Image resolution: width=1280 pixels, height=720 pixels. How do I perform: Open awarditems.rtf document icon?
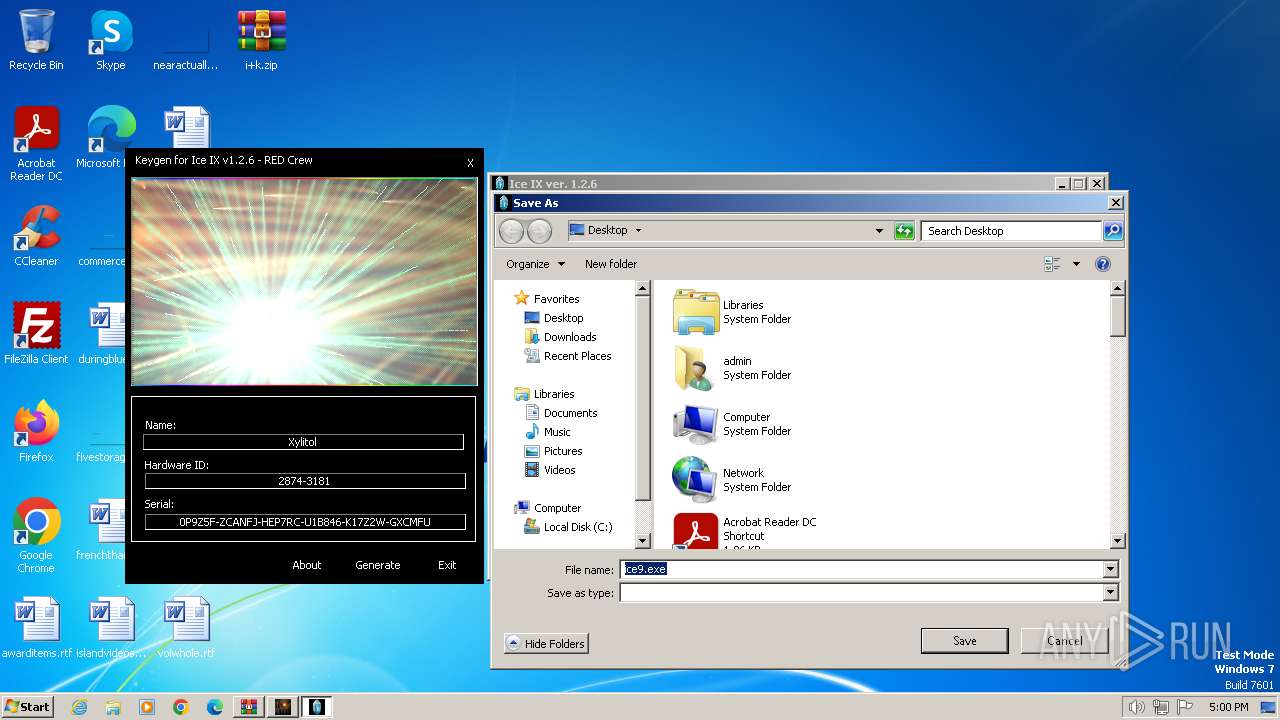(37, 627)
